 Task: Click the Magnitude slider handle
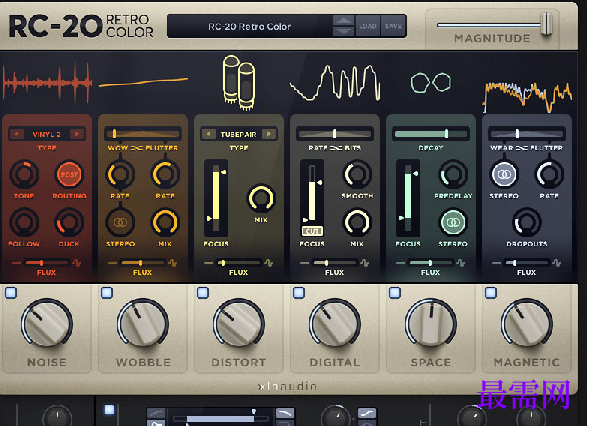click(x=547, y=24)
